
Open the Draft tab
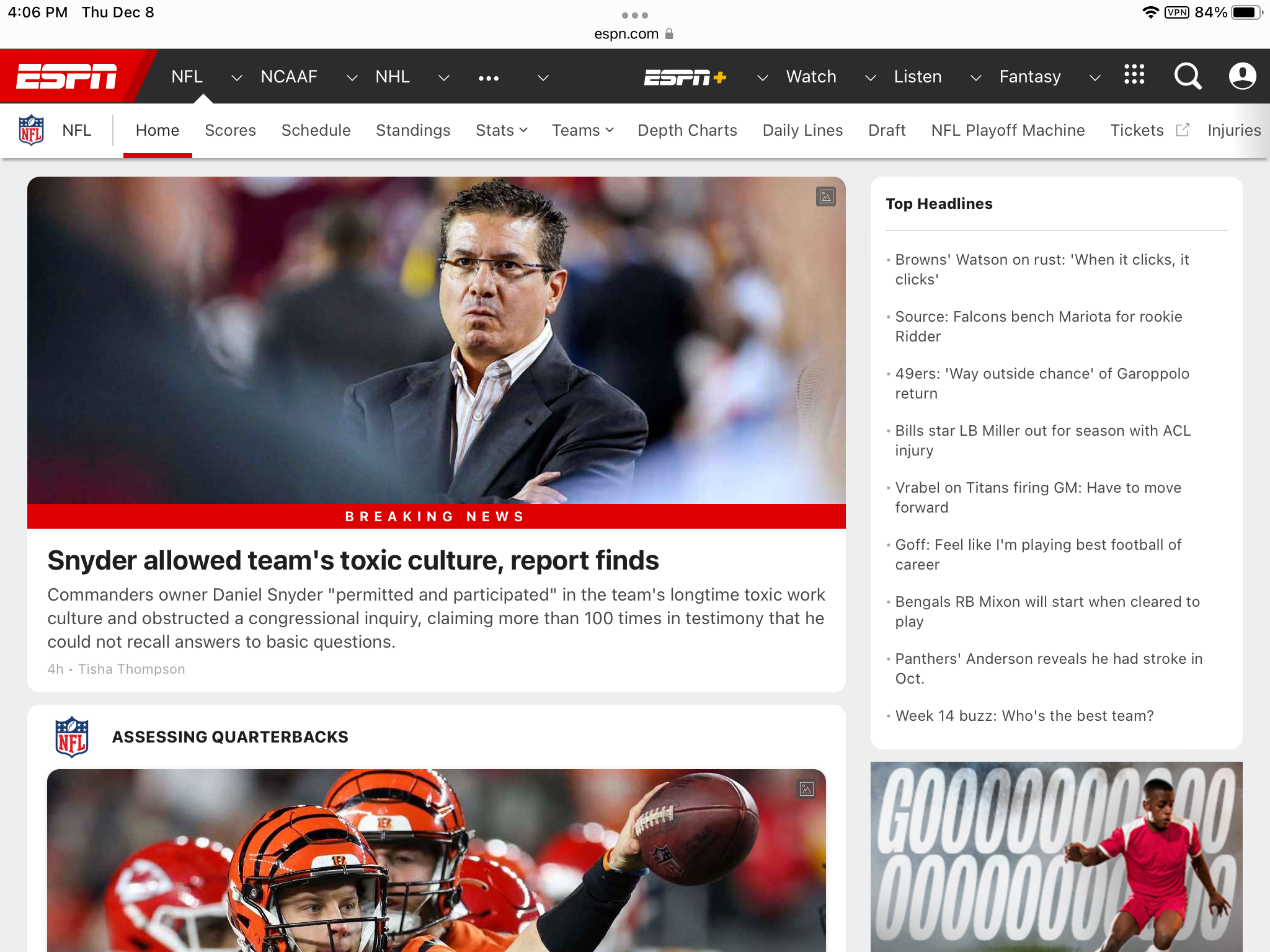tap(887, 130)
